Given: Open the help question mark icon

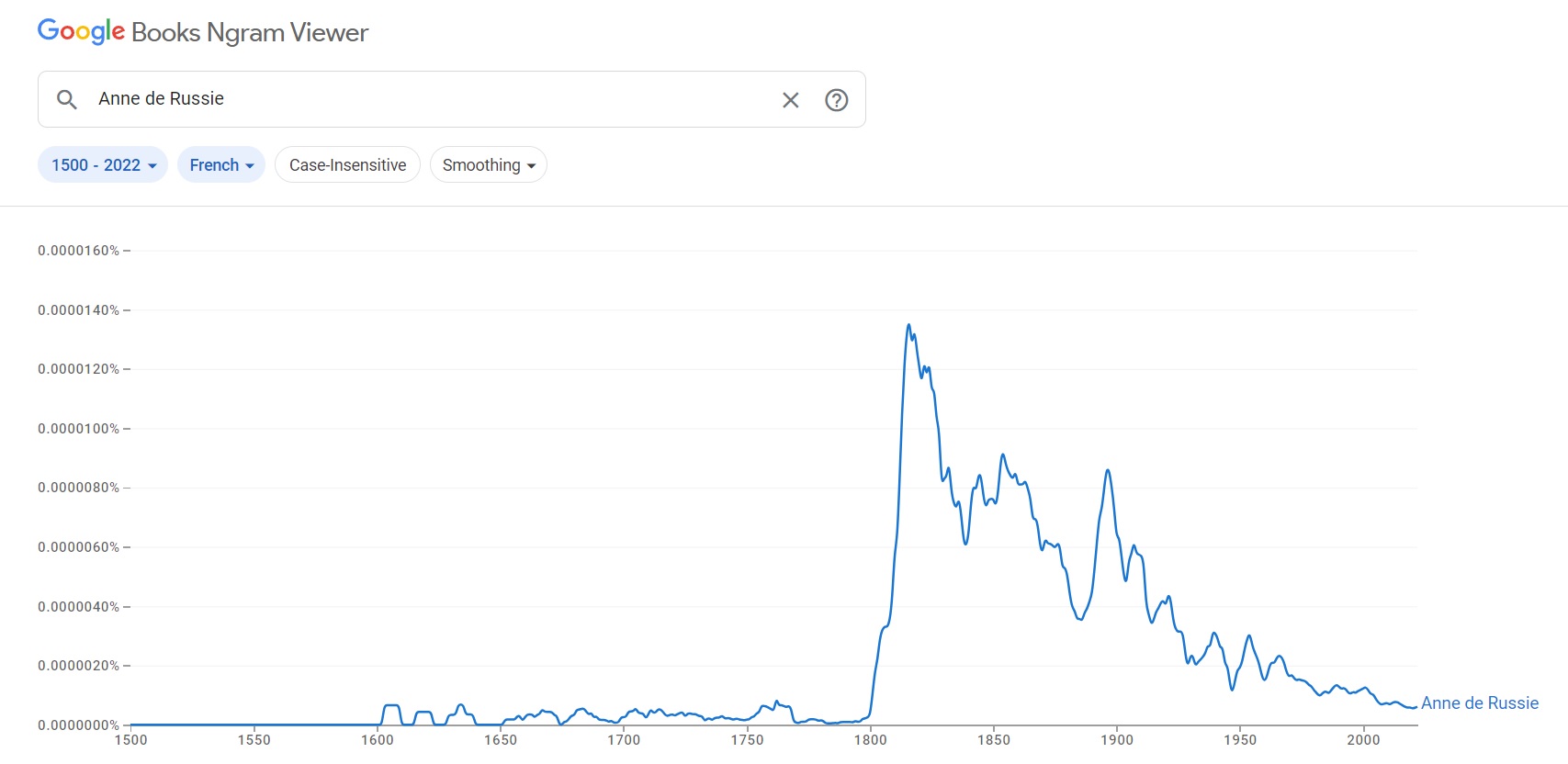Looking at the screenshot, I should [x=836, y=100].
